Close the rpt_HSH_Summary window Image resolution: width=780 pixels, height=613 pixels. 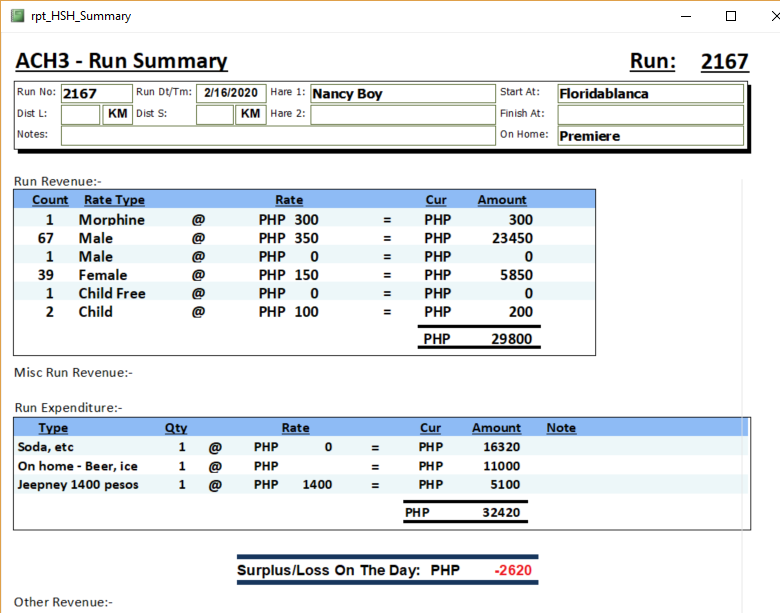coord(776,16)
